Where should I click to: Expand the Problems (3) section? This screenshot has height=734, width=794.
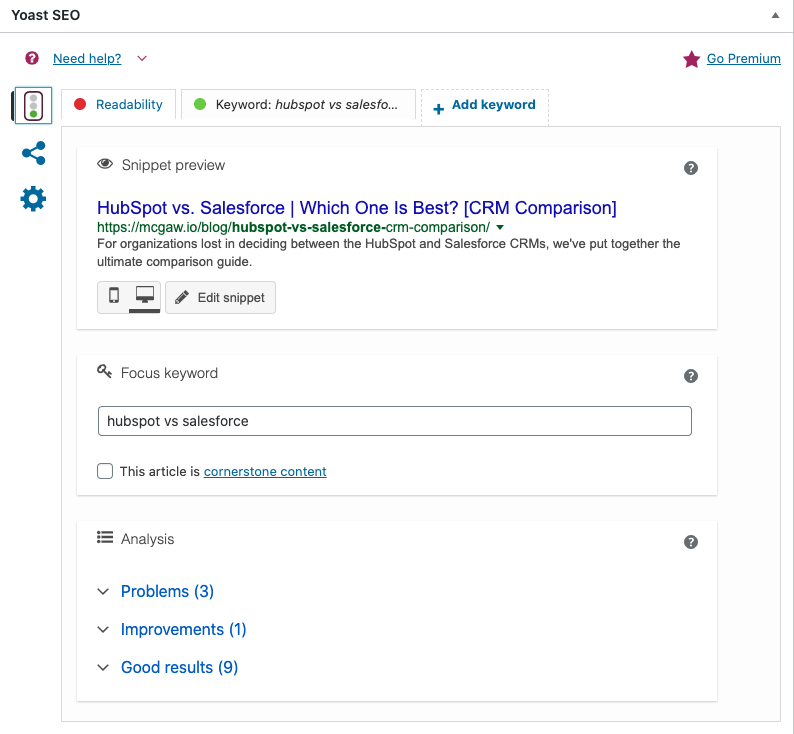(167, 591)
